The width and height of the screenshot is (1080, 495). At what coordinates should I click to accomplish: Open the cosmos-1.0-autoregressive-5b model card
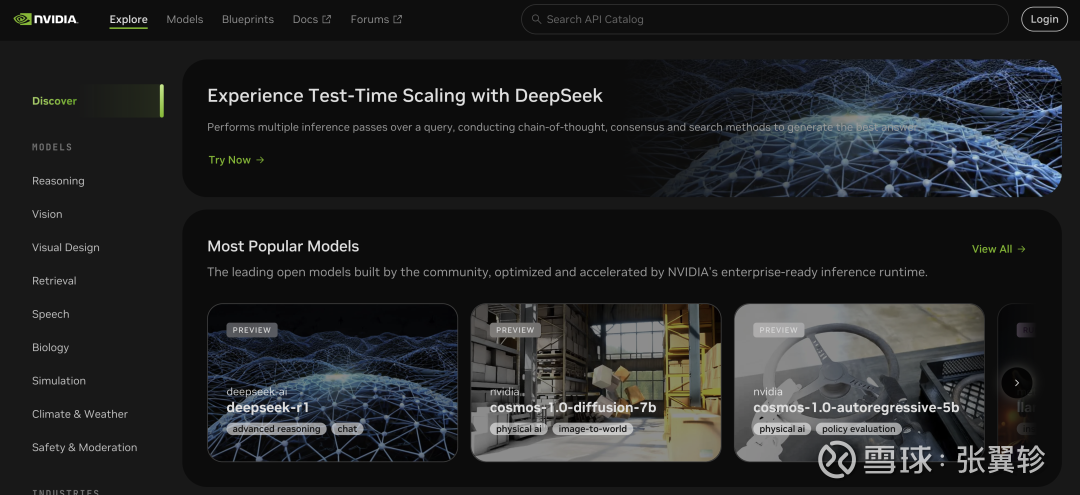(860, 382)
